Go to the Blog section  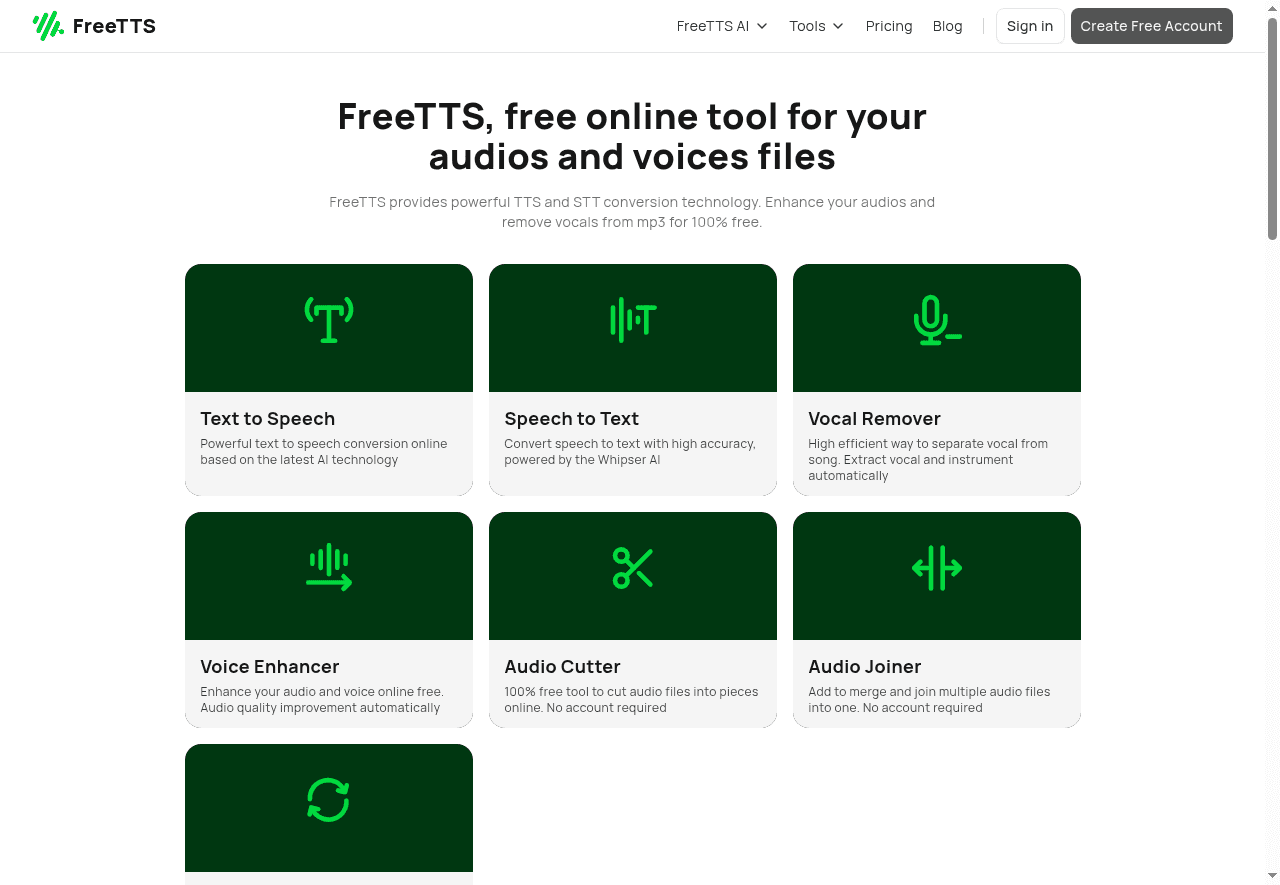click(947, 26)
